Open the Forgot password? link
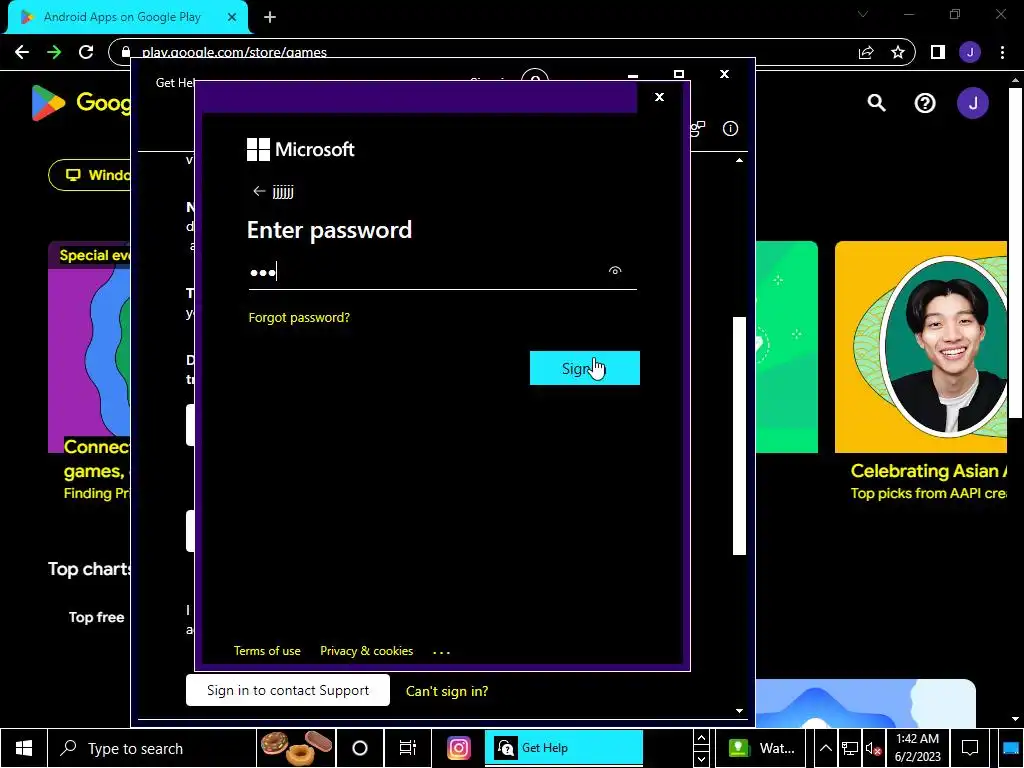Screen dimensions: 1024x768 click(x=299, y=317)
